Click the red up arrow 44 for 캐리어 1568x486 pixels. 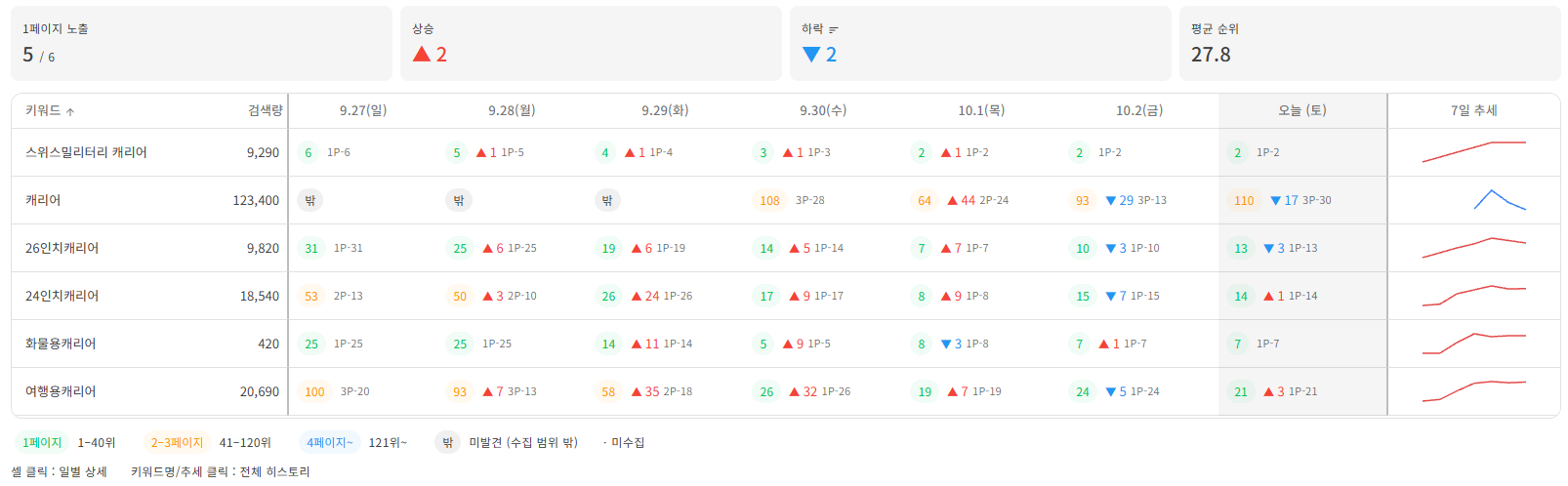962,200
